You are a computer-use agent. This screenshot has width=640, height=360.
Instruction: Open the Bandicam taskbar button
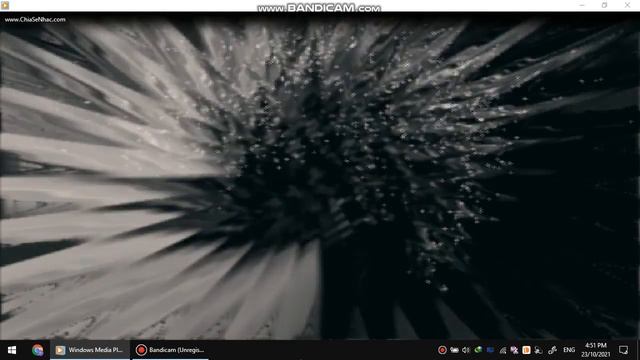click(170, 350)
